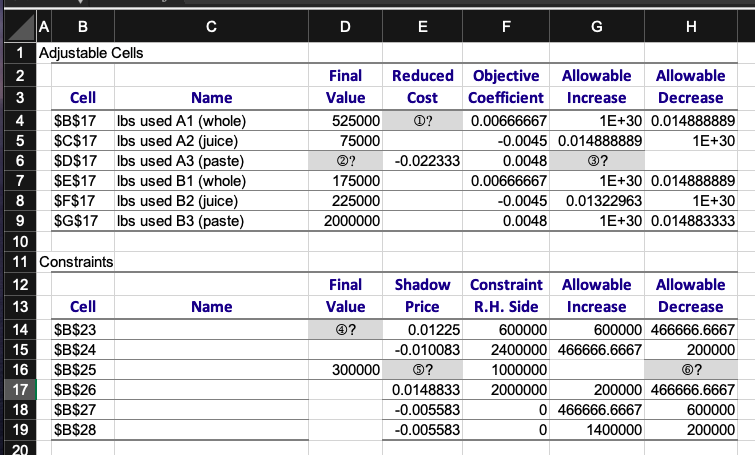Click the 'Reduced Cost' header
The image size is (755, 455).
422,87
